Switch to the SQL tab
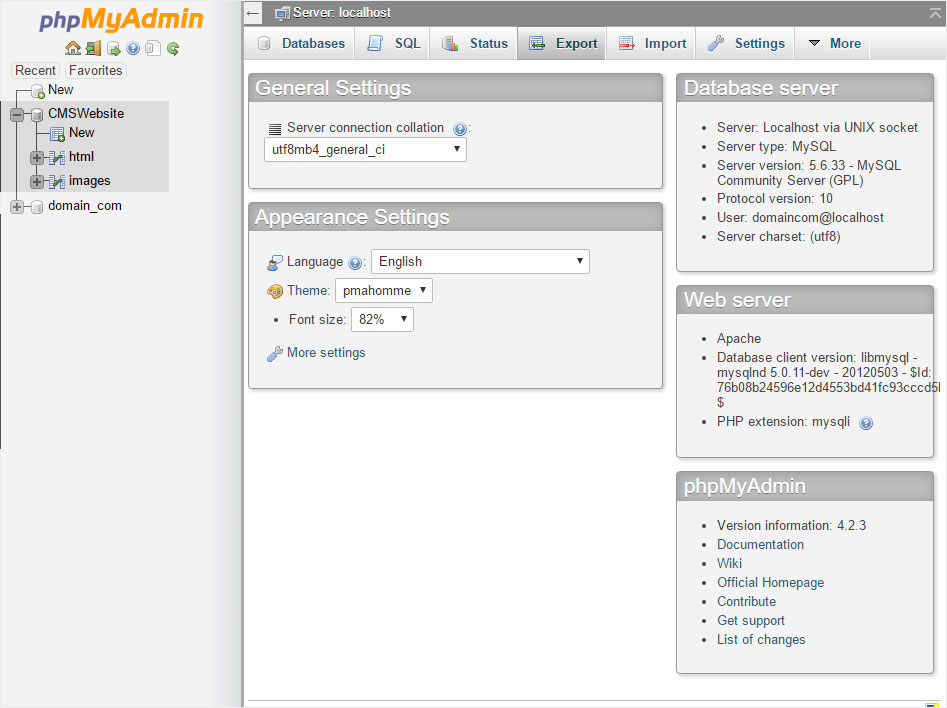Image resolution: width=947 pixels, height=708 pixels. [x=394, y=43]
